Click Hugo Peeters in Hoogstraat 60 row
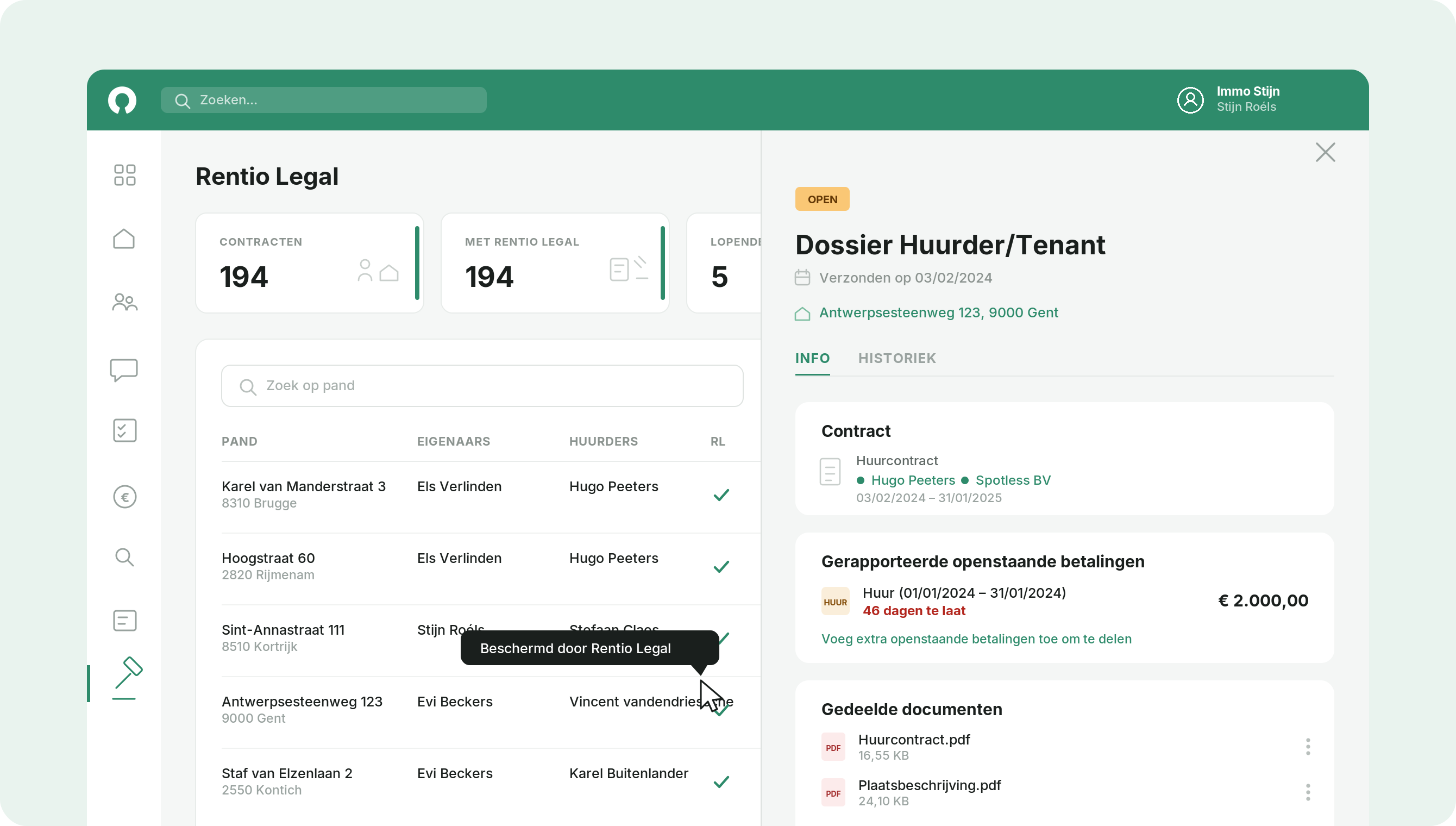 (x=613, y=558)
